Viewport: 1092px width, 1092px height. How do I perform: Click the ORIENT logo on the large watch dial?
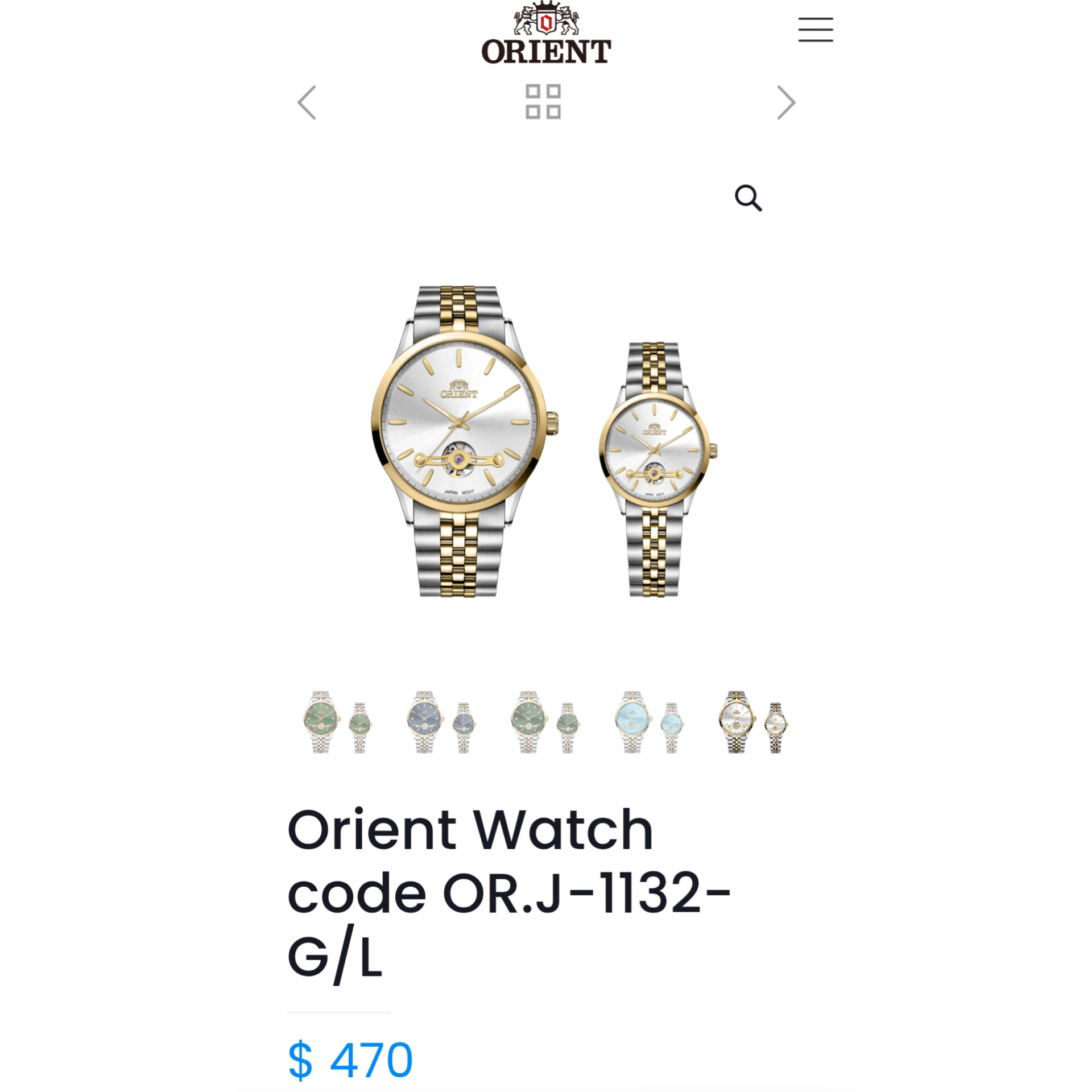(x=459, y=389)
